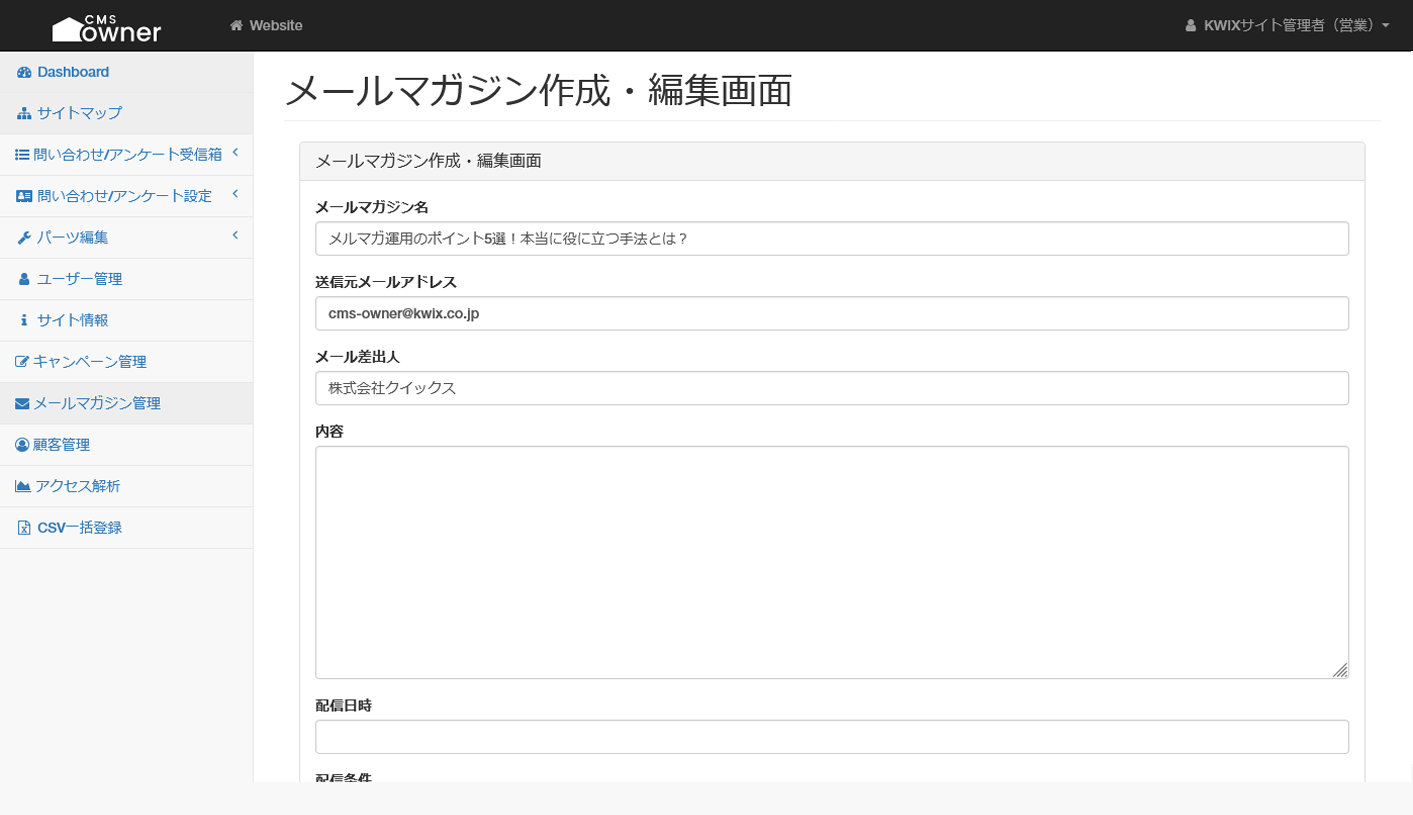Click the サイトマップ sitemap icon
The height and width of the screenshot is (815, 1413).
pyautogui.click(x=24, y=113)
